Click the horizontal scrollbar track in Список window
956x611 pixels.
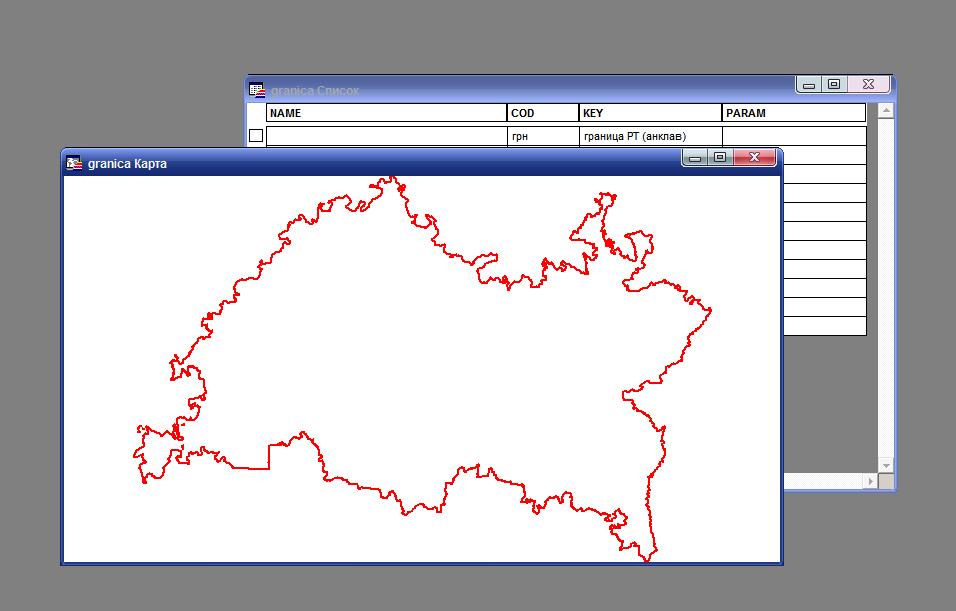pos(823,481)
